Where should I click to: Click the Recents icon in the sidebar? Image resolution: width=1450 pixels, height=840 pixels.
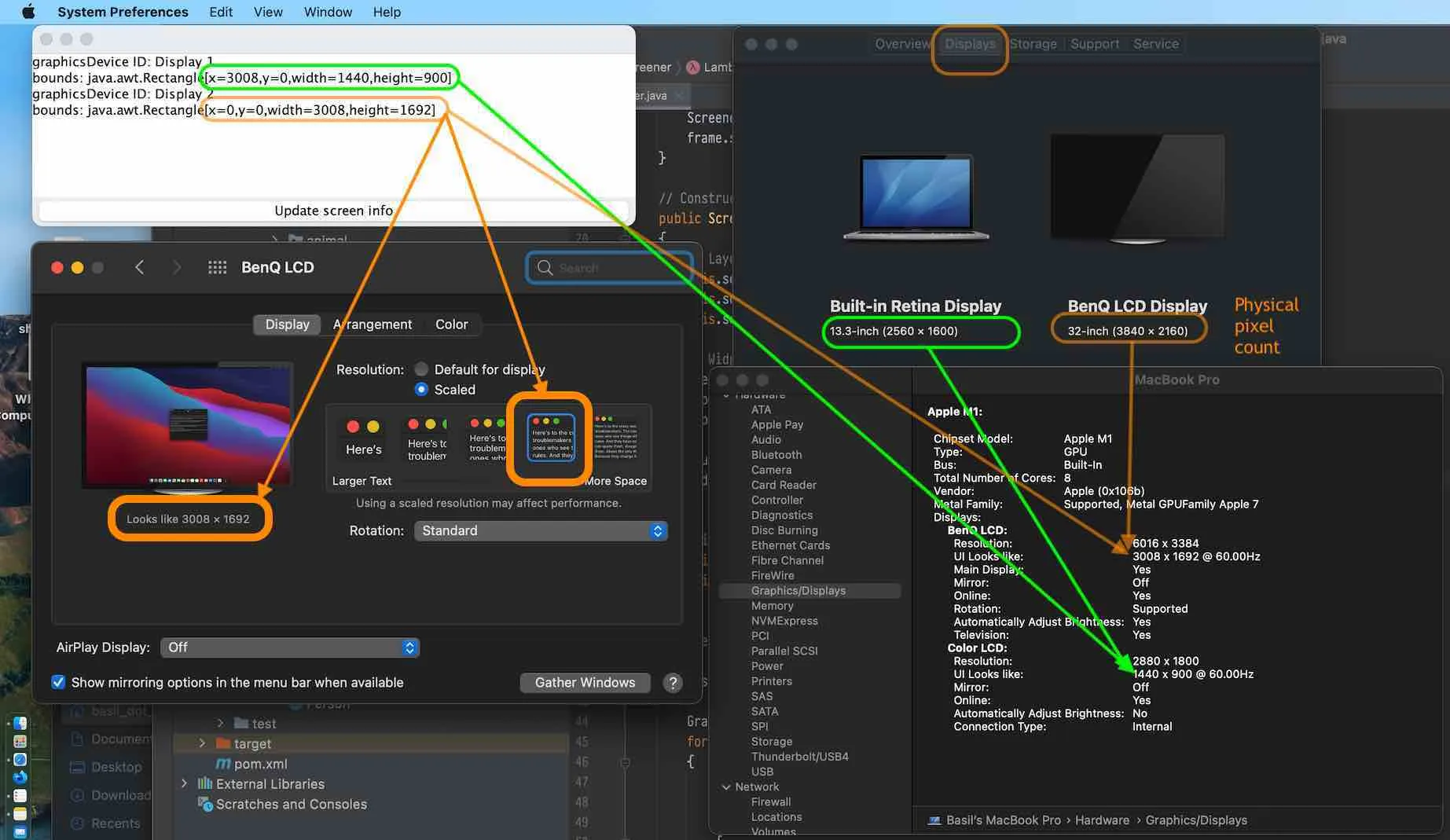click(x=77, y=823)
